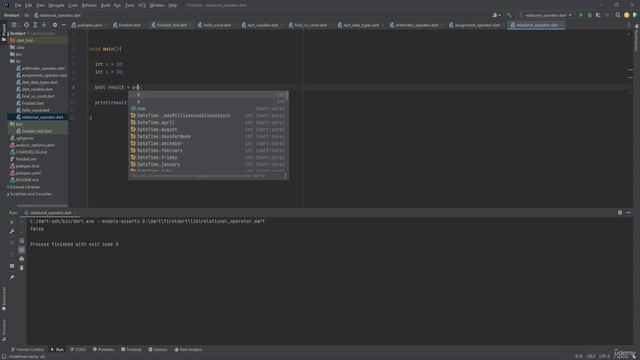Click autocomplete popup scrollbar
Image resolution: width=640 pixels, height=360 pixels.
pos(287,96)
